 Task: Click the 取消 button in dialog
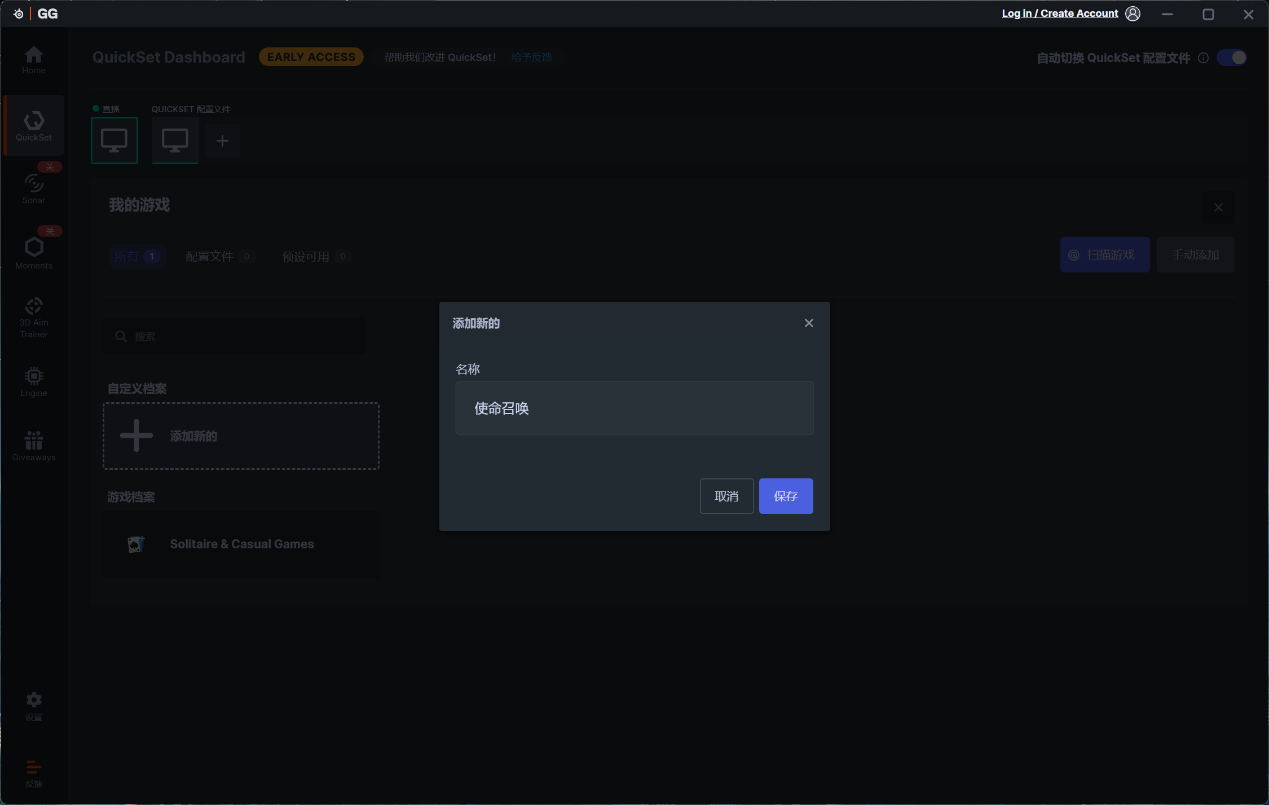click(727, 496)
